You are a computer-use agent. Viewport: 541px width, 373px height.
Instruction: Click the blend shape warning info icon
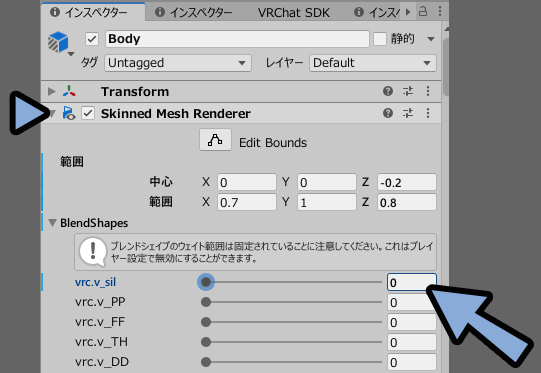[92, 252]
